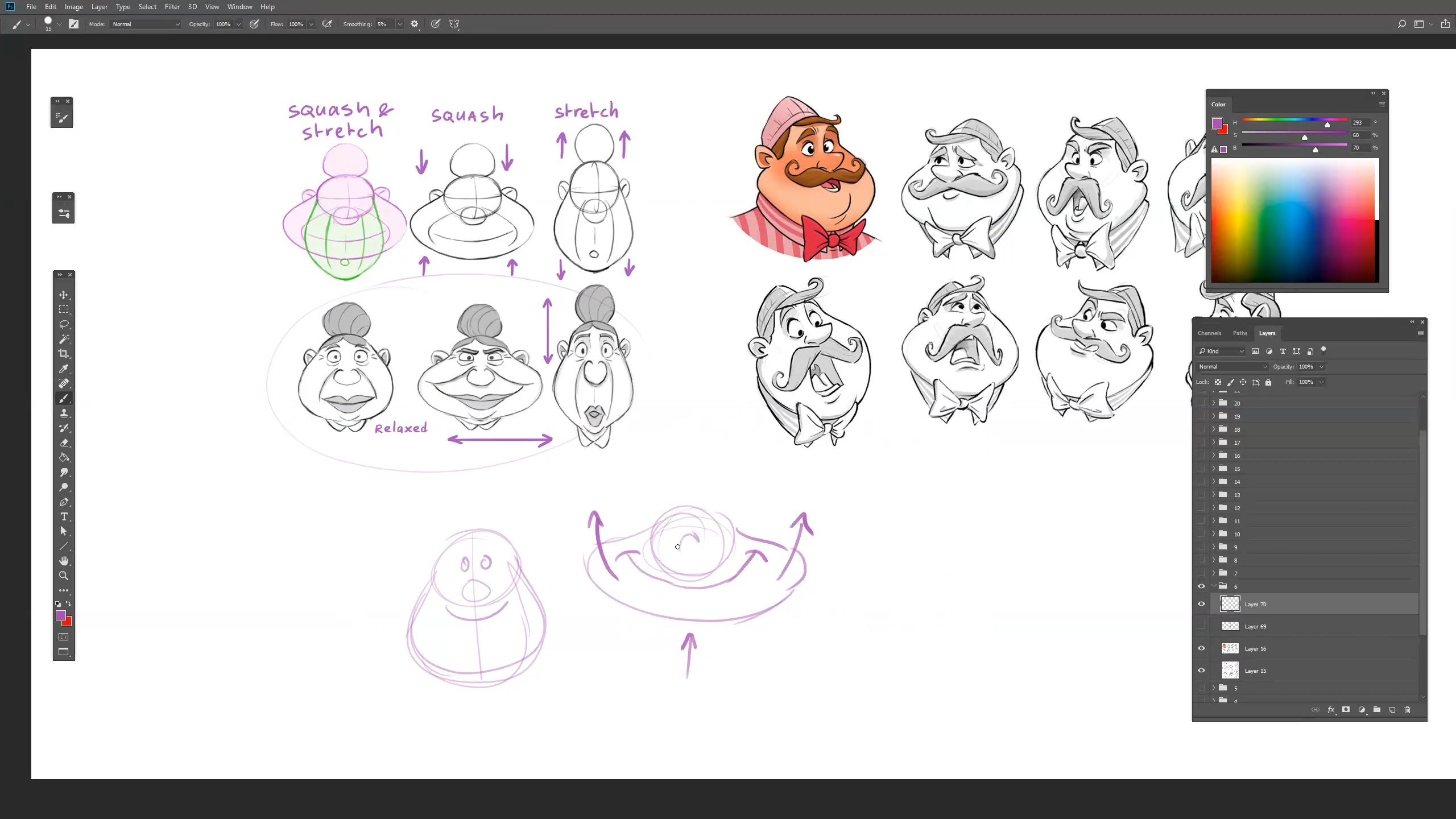Viewport: 1456px width, 819px height.
Task: Hide Layer 16 visibility eye
Action: [1201, 648]
